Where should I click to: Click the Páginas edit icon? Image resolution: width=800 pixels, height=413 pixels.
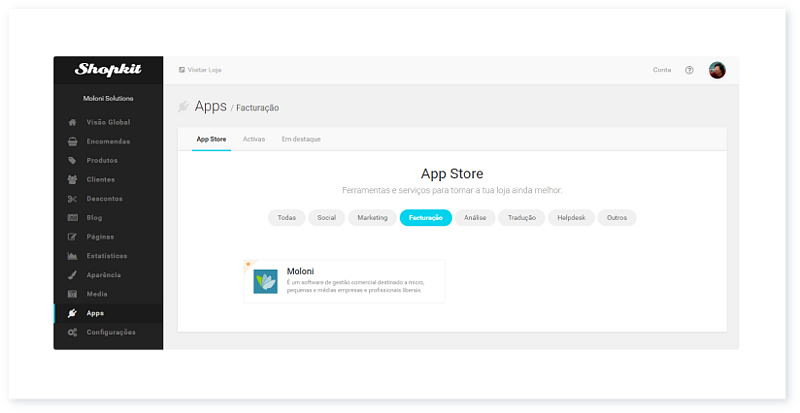(72, 237)
